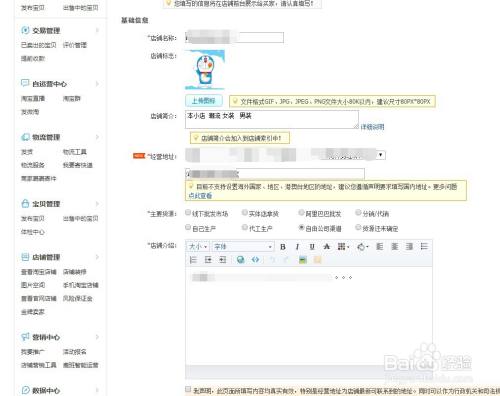Insert ordered list in editor second row
This screenshot has height=396, width=500.
point(193,260)
